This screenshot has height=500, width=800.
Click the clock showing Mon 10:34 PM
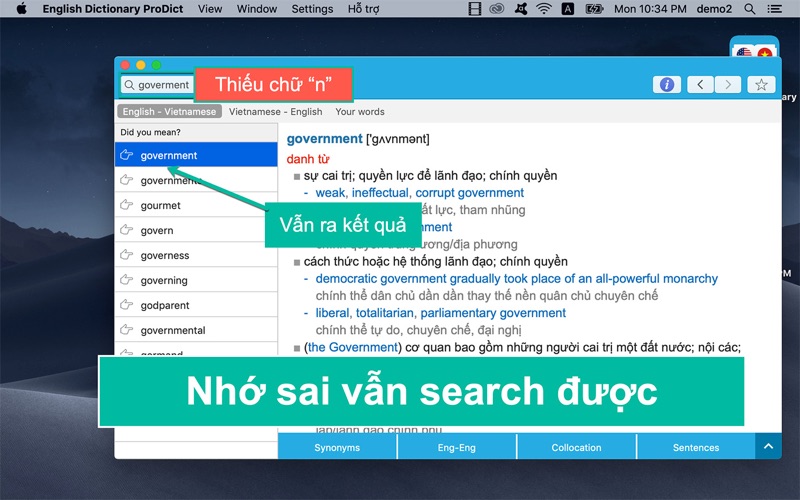click(x=650, y=9)
